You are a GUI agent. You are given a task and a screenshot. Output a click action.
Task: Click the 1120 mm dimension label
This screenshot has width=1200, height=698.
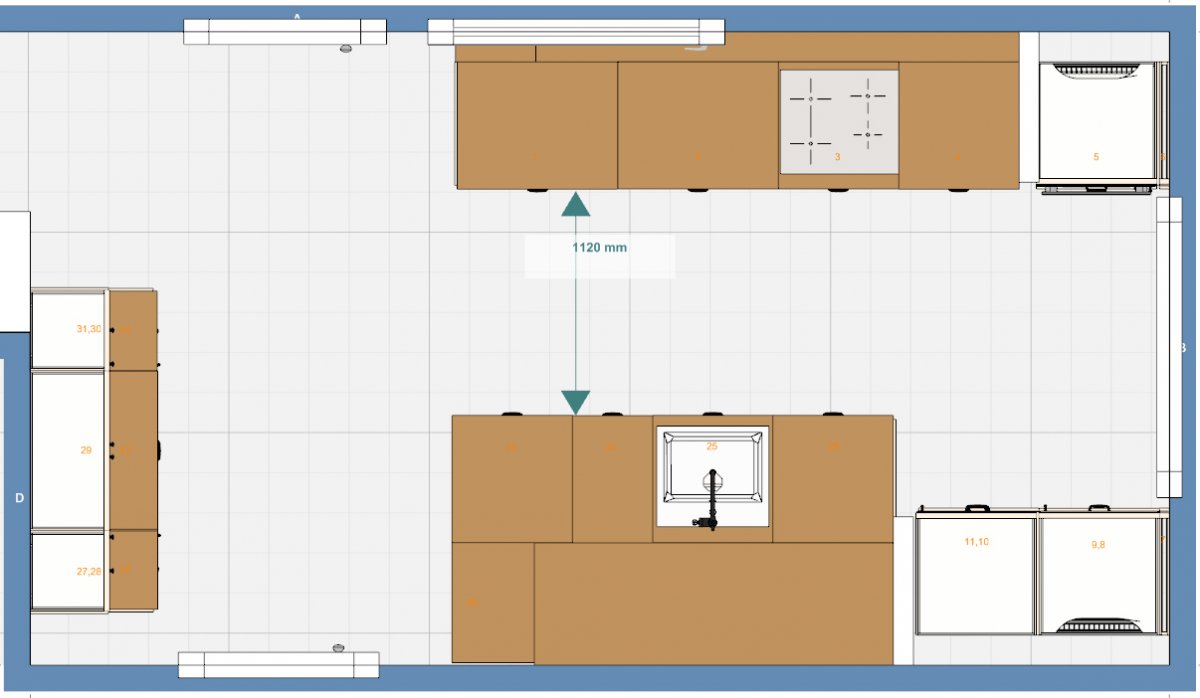(x=600, y=248)
